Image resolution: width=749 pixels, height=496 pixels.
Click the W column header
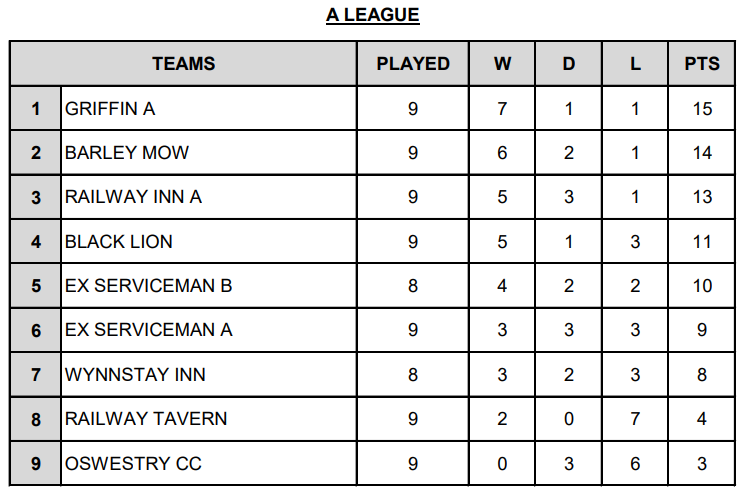tap(502, 64)
